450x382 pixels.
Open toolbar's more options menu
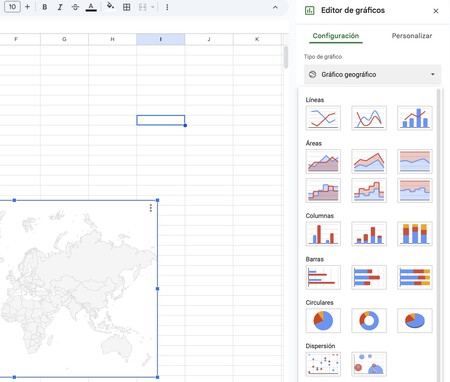click(x=167, y=7)
